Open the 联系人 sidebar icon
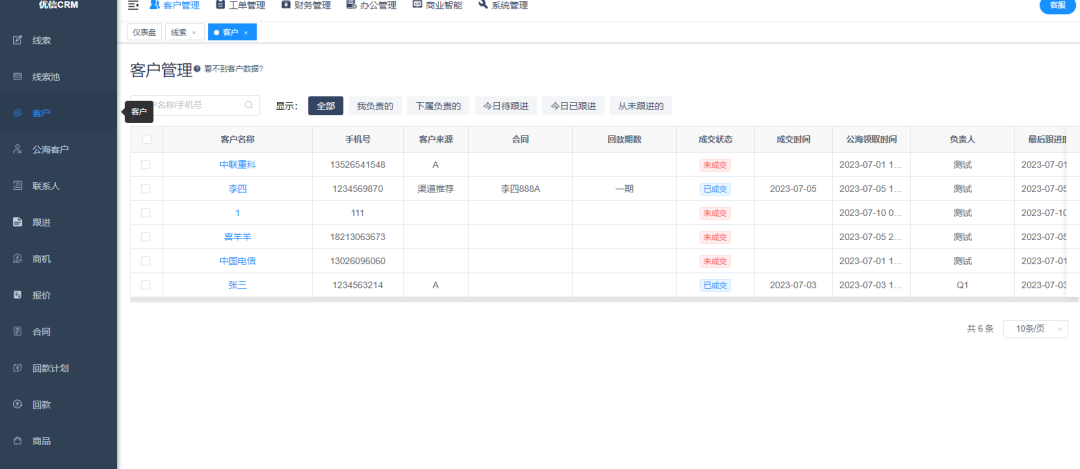 17,186
